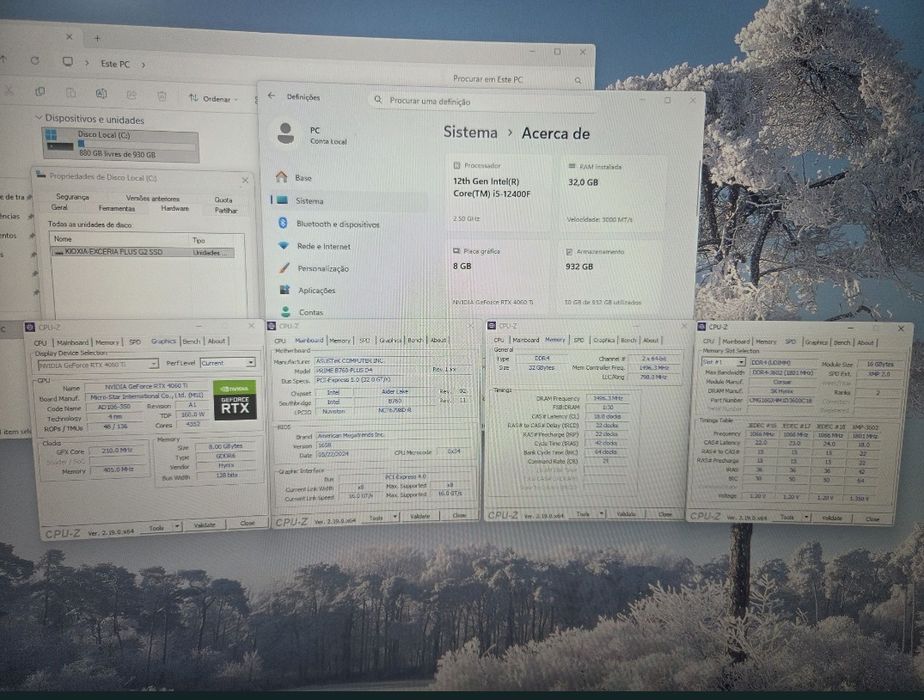Viewport: 924px width, 700px height.
Task: Click the XMP-3602 column header in Timings Table
Action: (x=866, y=426)
